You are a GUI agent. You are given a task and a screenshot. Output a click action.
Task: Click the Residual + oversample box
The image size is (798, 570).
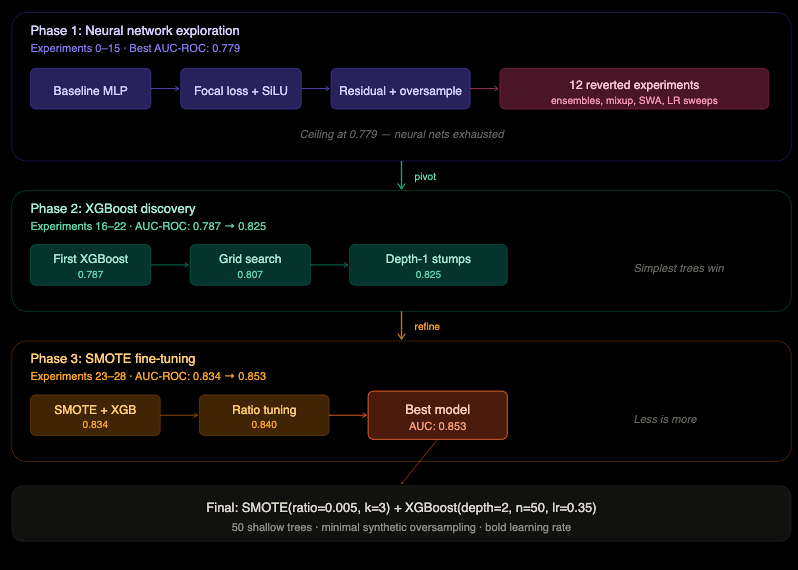click(x=401, y=89)
